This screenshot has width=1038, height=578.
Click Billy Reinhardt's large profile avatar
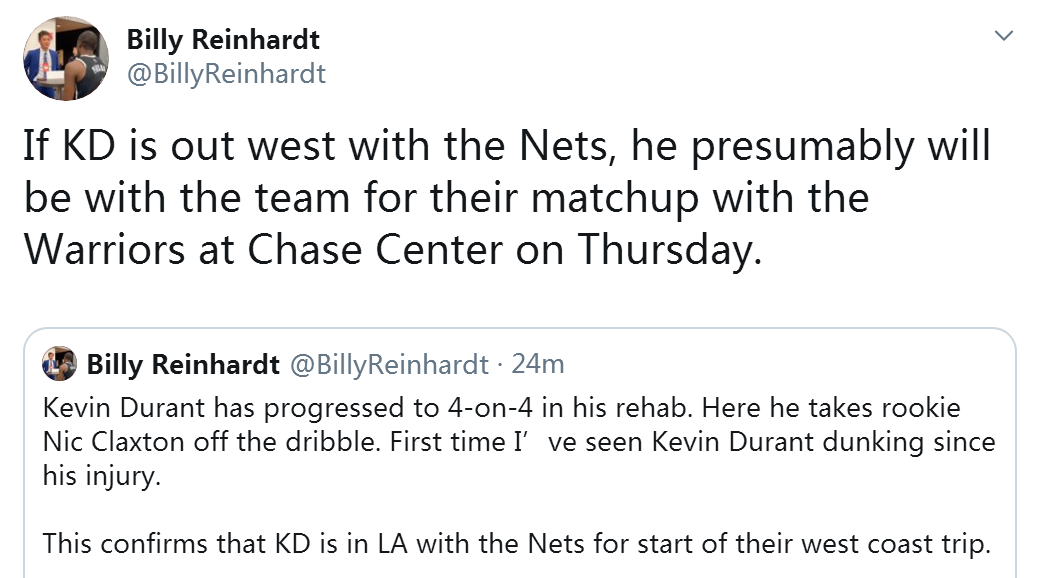click(x=66, y=58)
